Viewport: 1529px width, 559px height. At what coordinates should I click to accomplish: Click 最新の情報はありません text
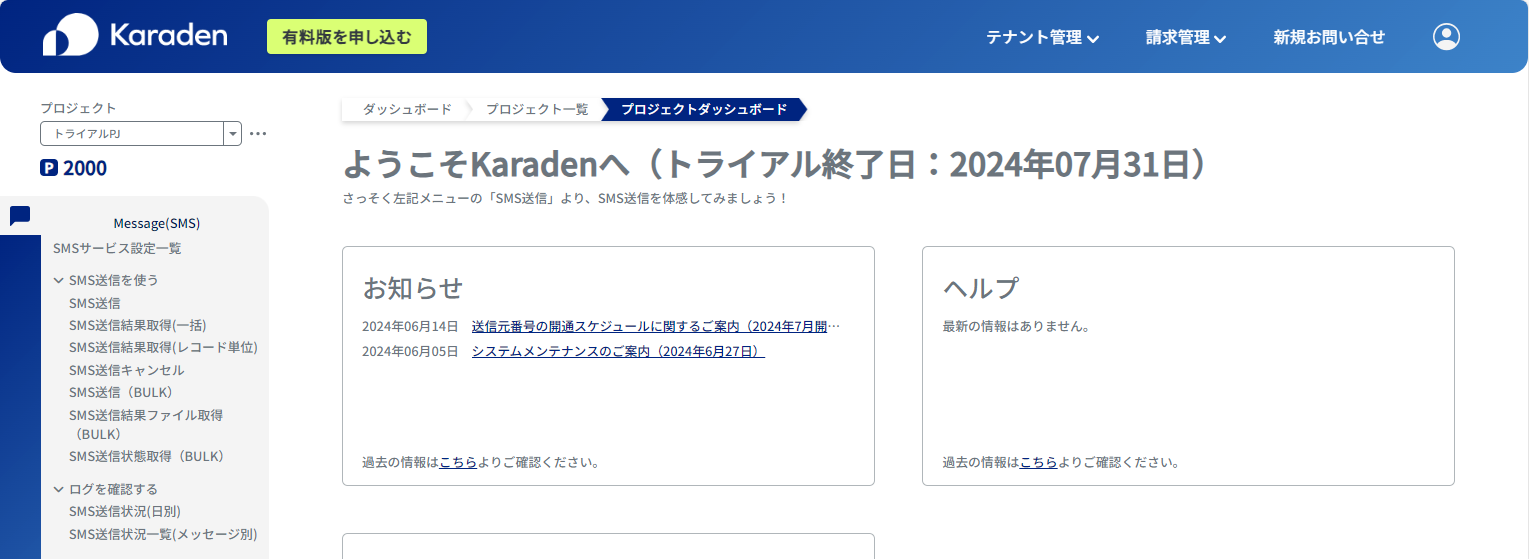tap(1016, 326)
